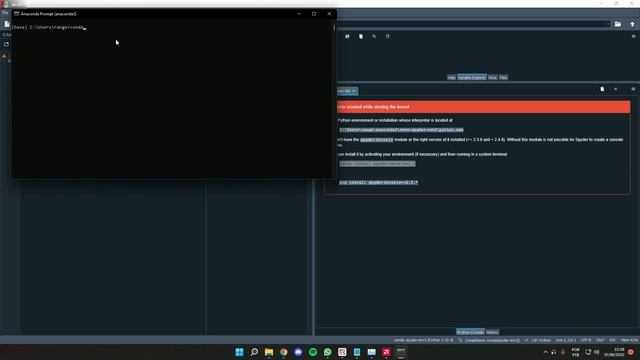Click the pip install spyder-kernels command text
Viewport: 640px width, 360px height.
pyautogui.click(x=378, y=182)
